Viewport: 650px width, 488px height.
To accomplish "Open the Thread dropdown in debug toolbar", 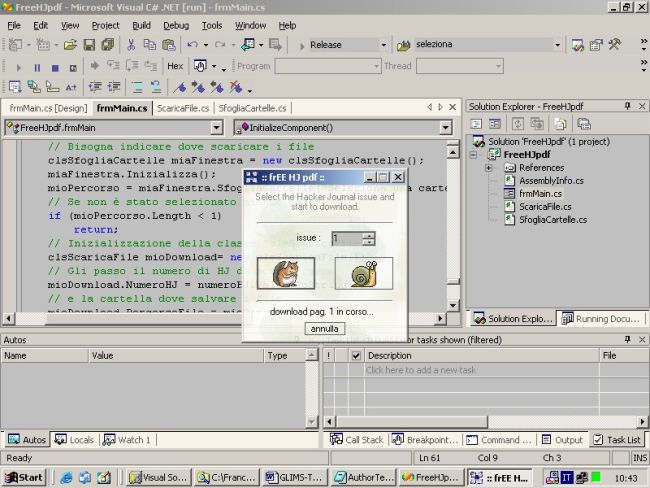I will (498, 66).
